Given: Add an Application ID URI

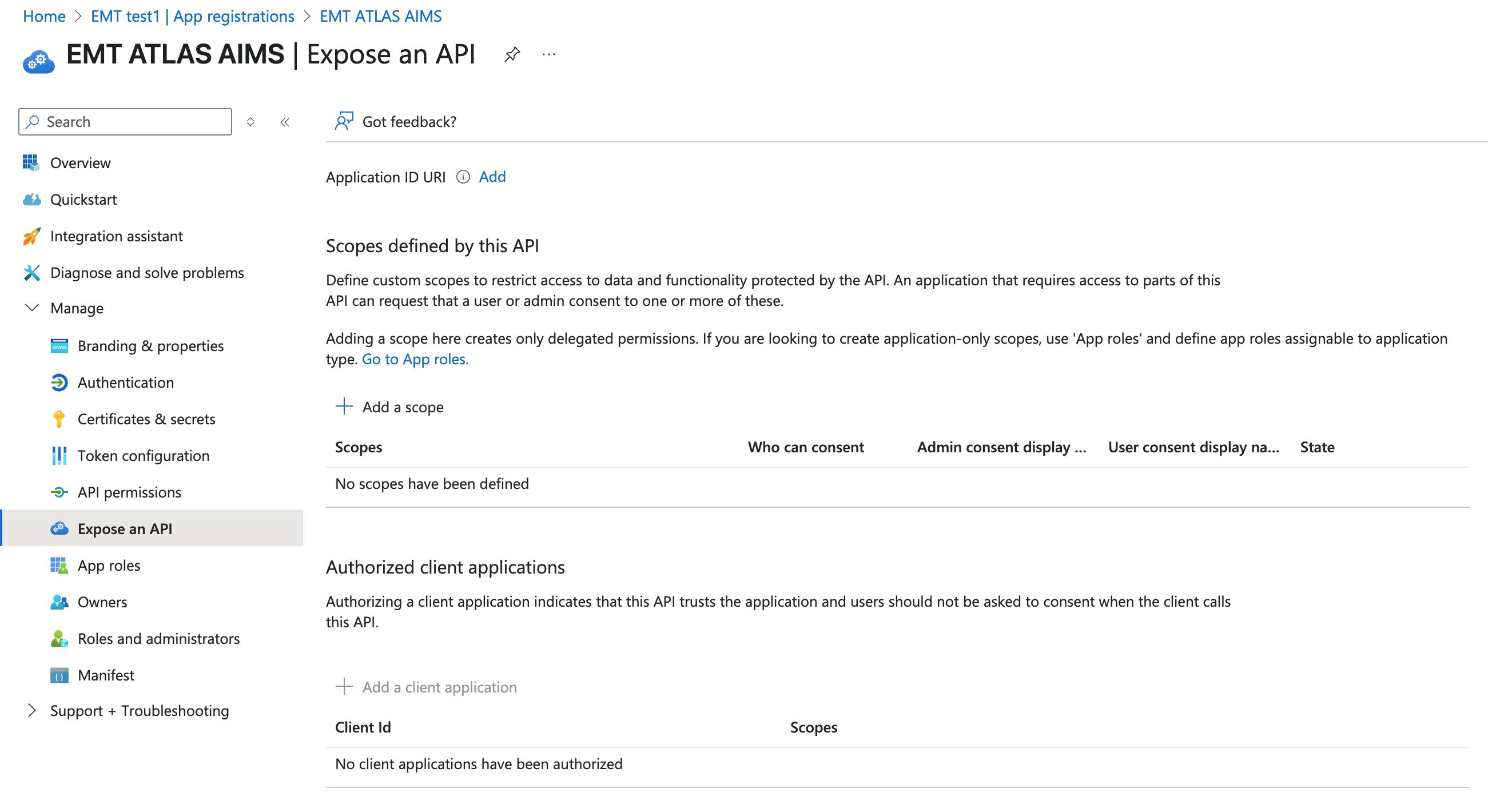Looking at the screenshot, I should click(x=492, y=177).
